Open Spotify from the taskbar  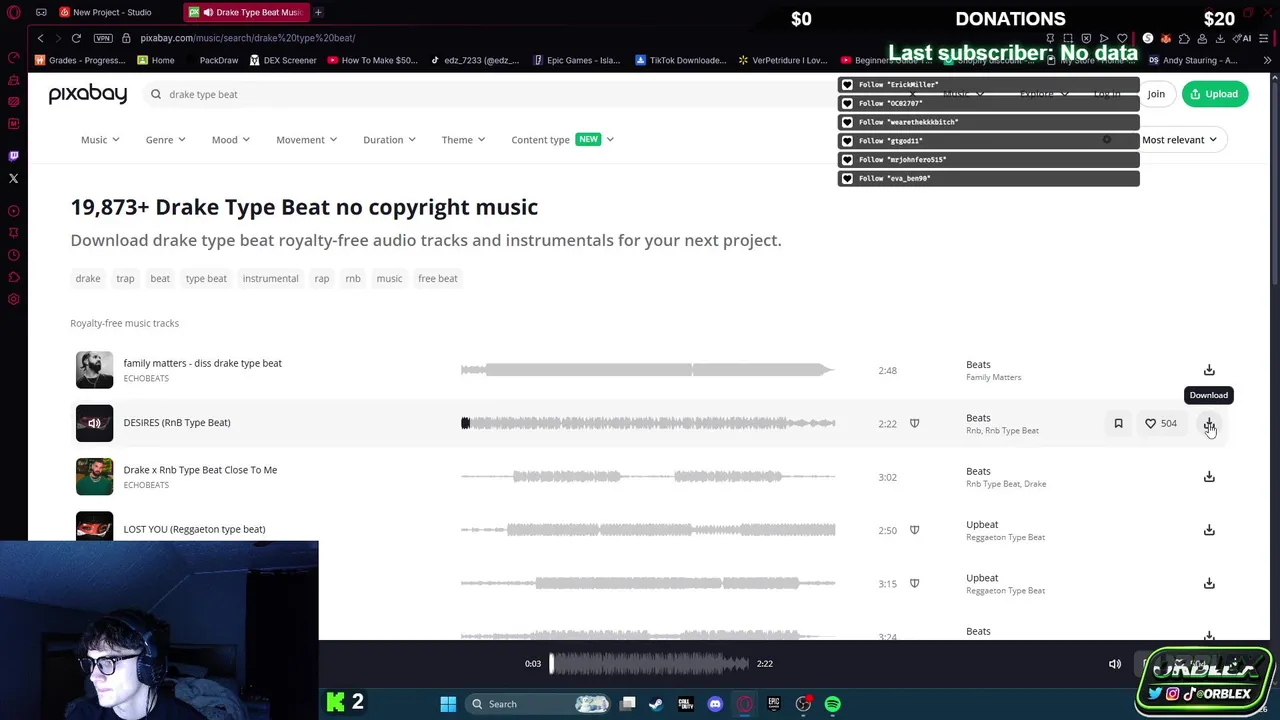833,704
